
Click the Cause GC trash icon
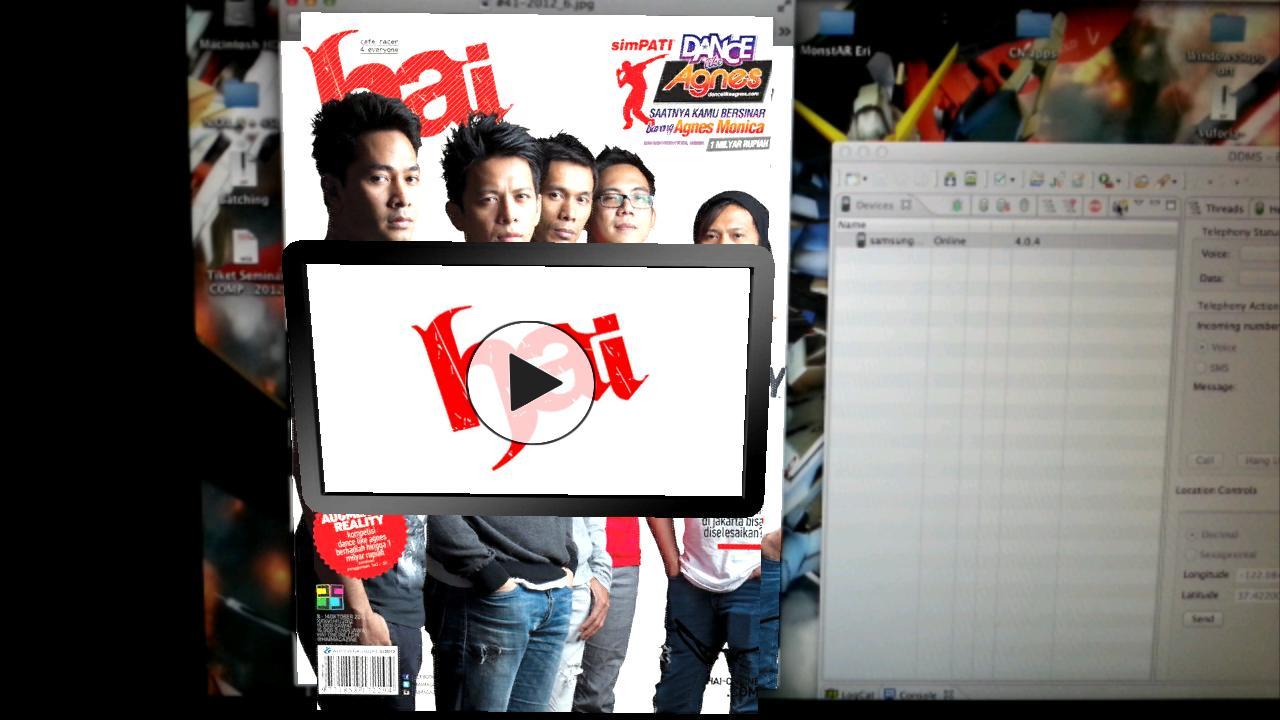[1024, 206]
